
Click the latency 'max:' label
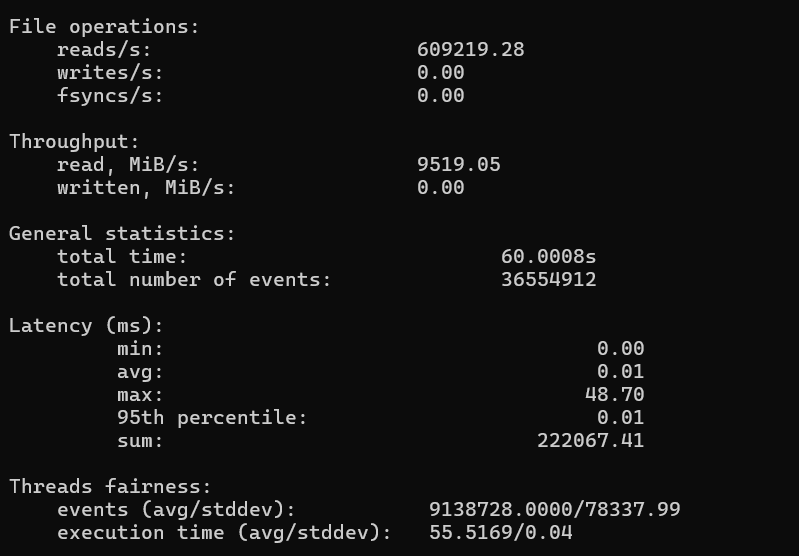(140, 394)
